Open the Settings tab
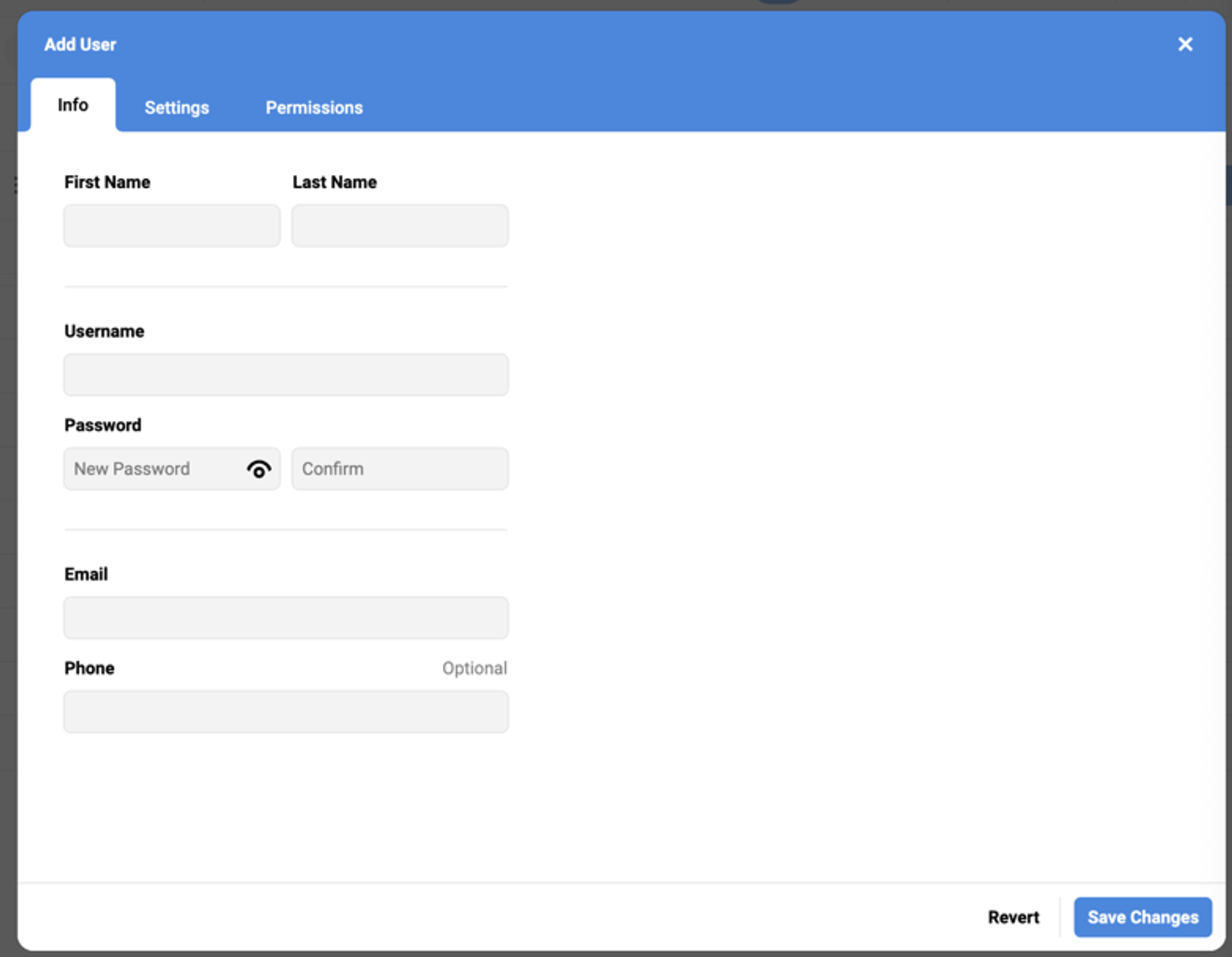The image size is (1232, 957). pyautogui.click(x=177, y=108)
